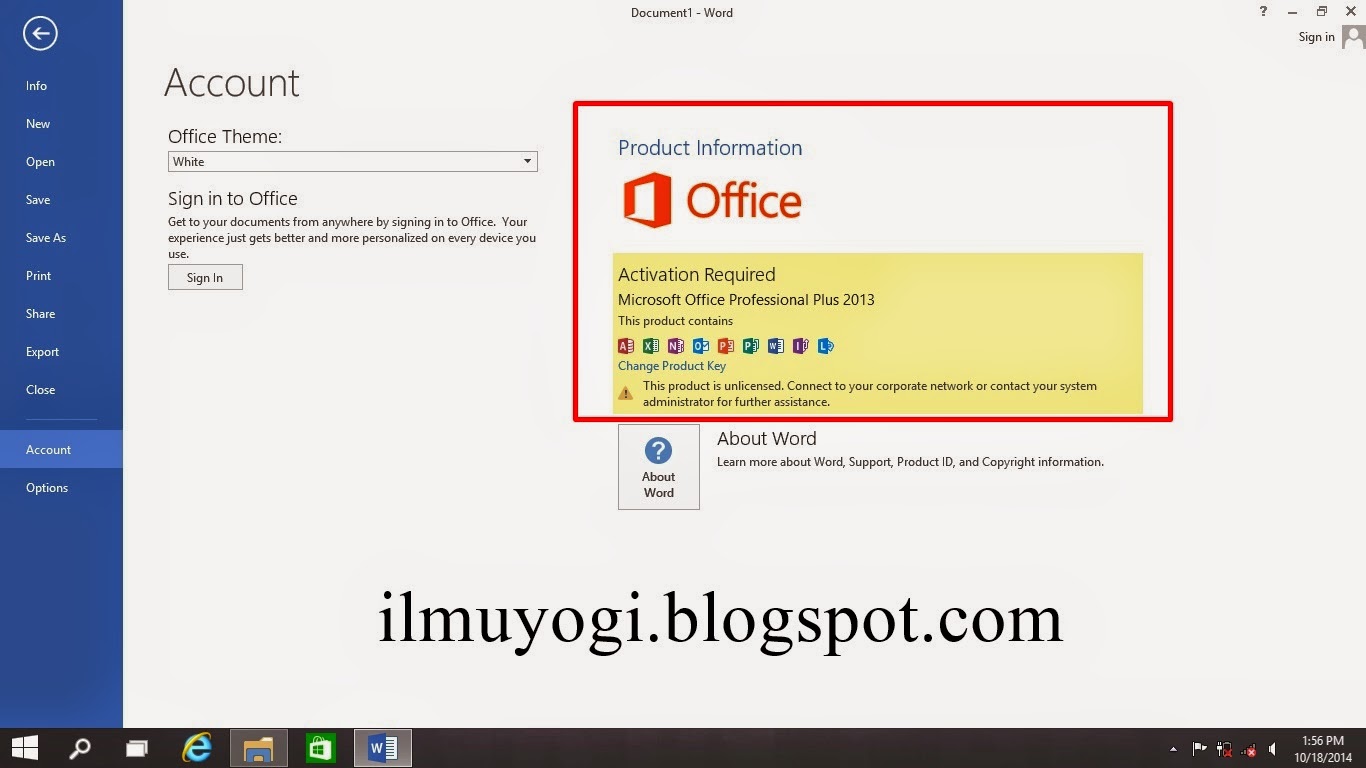The image size is (1366, 768).
Task: Select the Account menu item
Action: pyautogui.click(x=61, y=449)
